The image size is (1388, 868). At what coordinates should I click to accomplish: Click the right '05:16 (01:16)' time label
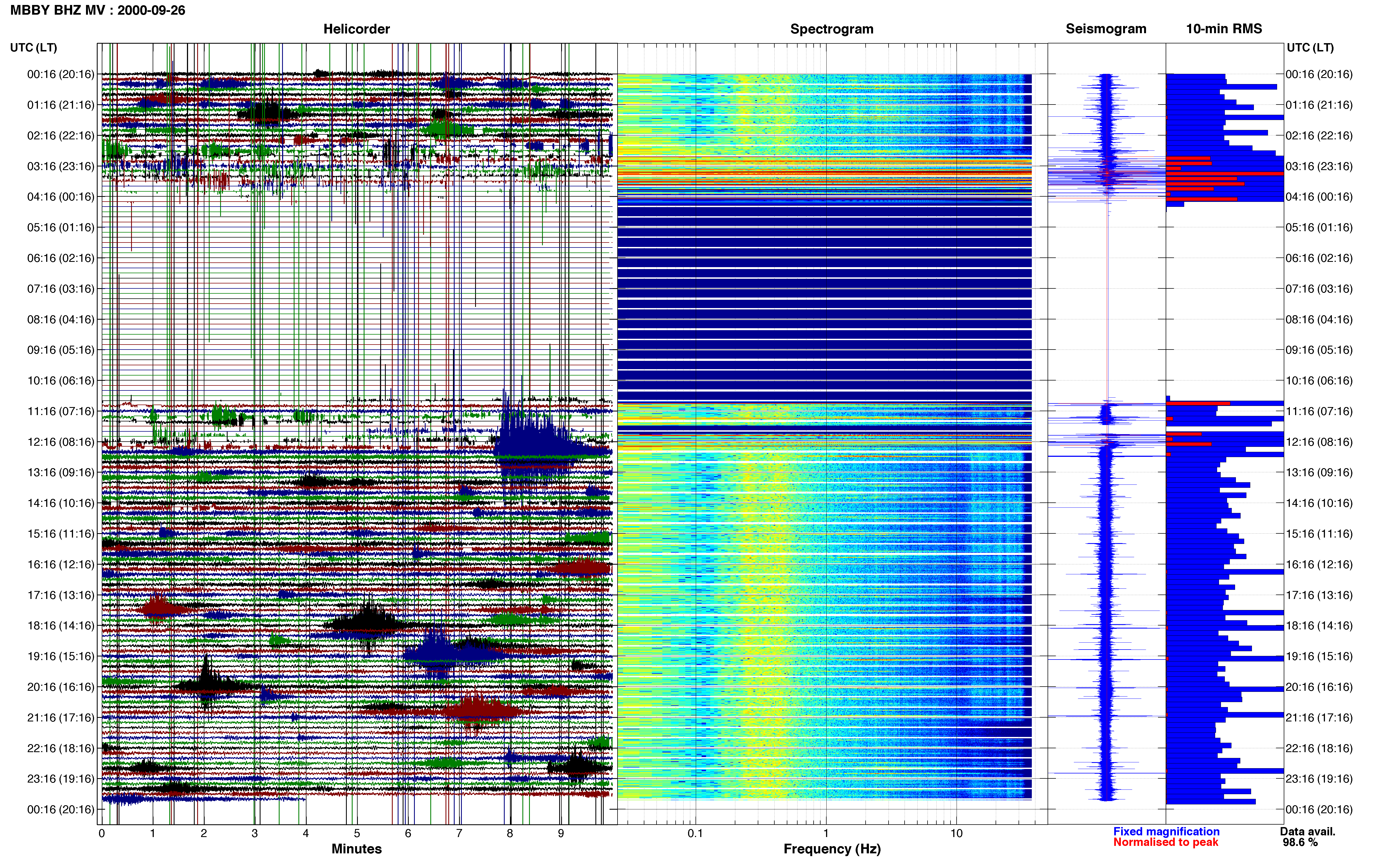click(x=1319, y=227)
